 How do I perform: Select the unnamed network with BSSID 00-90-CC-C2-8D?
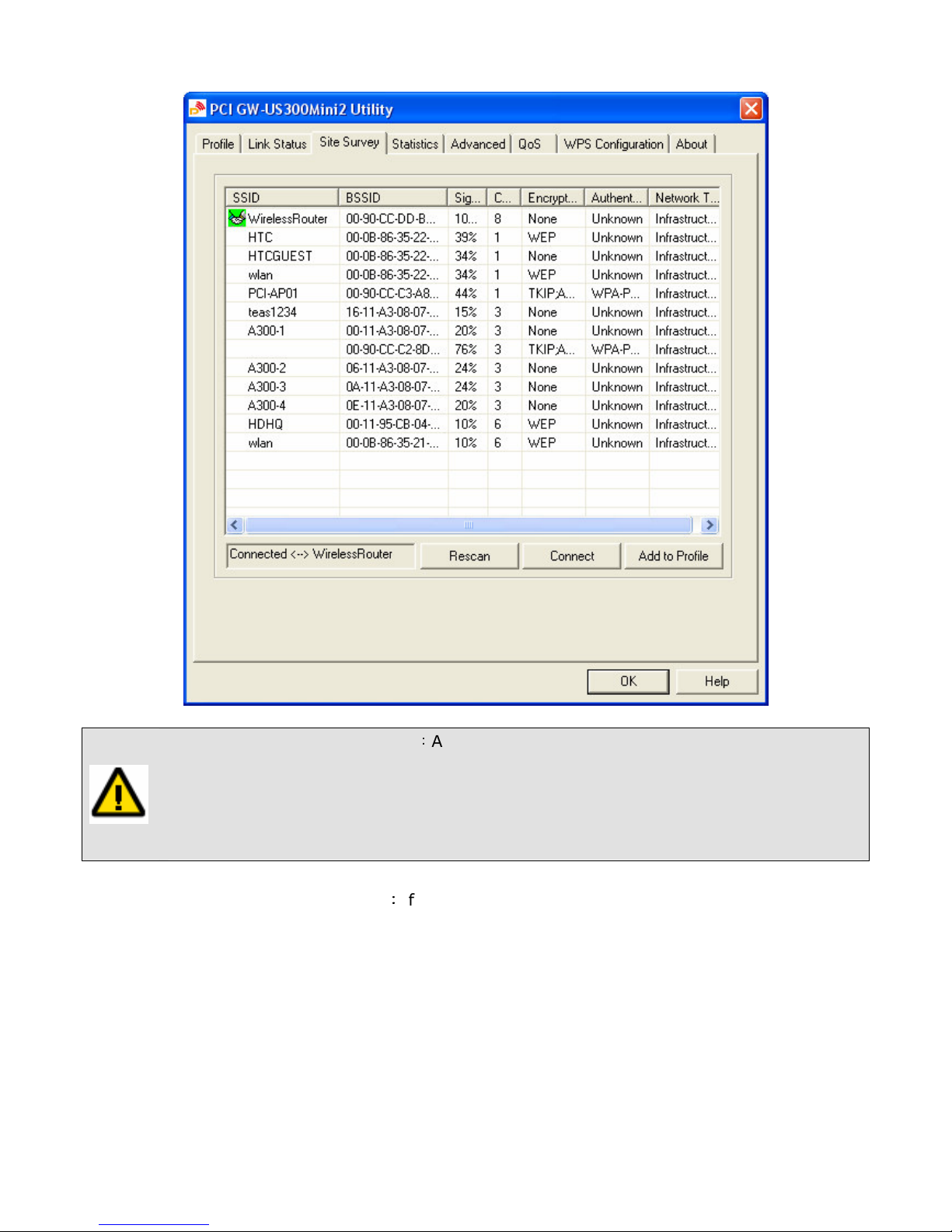click(473, 349)
